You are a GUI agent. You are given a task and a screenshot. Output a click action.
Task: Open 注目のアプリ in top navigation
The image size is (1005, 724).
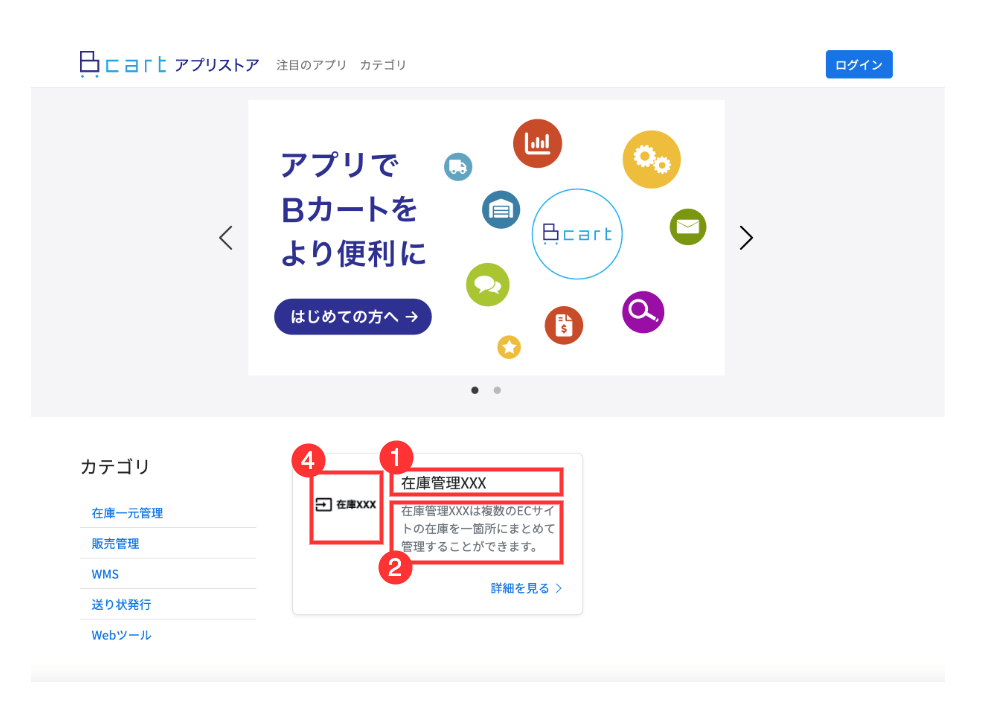(x=312, y=65)
